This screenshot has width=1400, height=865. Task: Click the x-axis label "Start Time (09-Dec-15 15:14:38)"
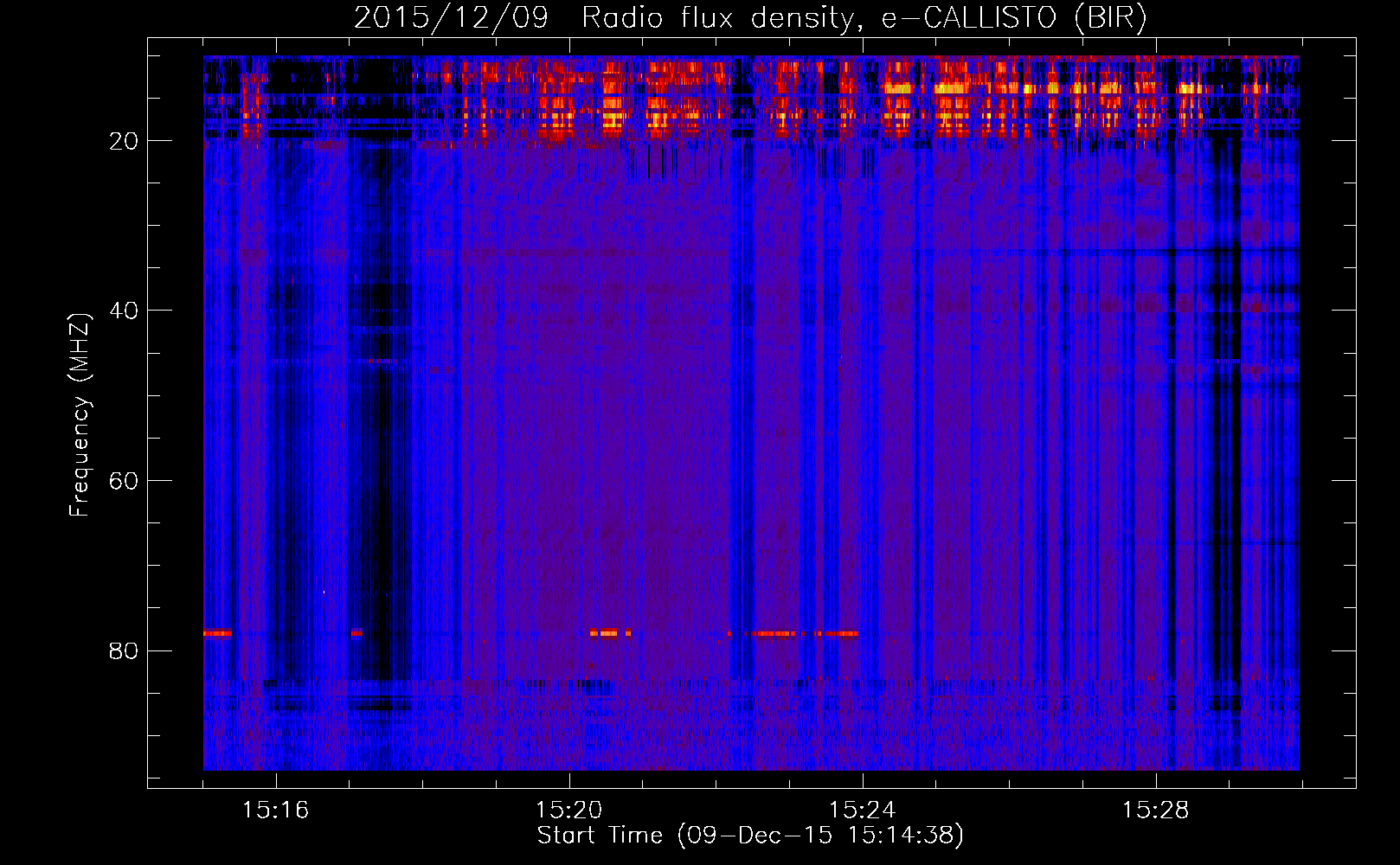[750, 836]
